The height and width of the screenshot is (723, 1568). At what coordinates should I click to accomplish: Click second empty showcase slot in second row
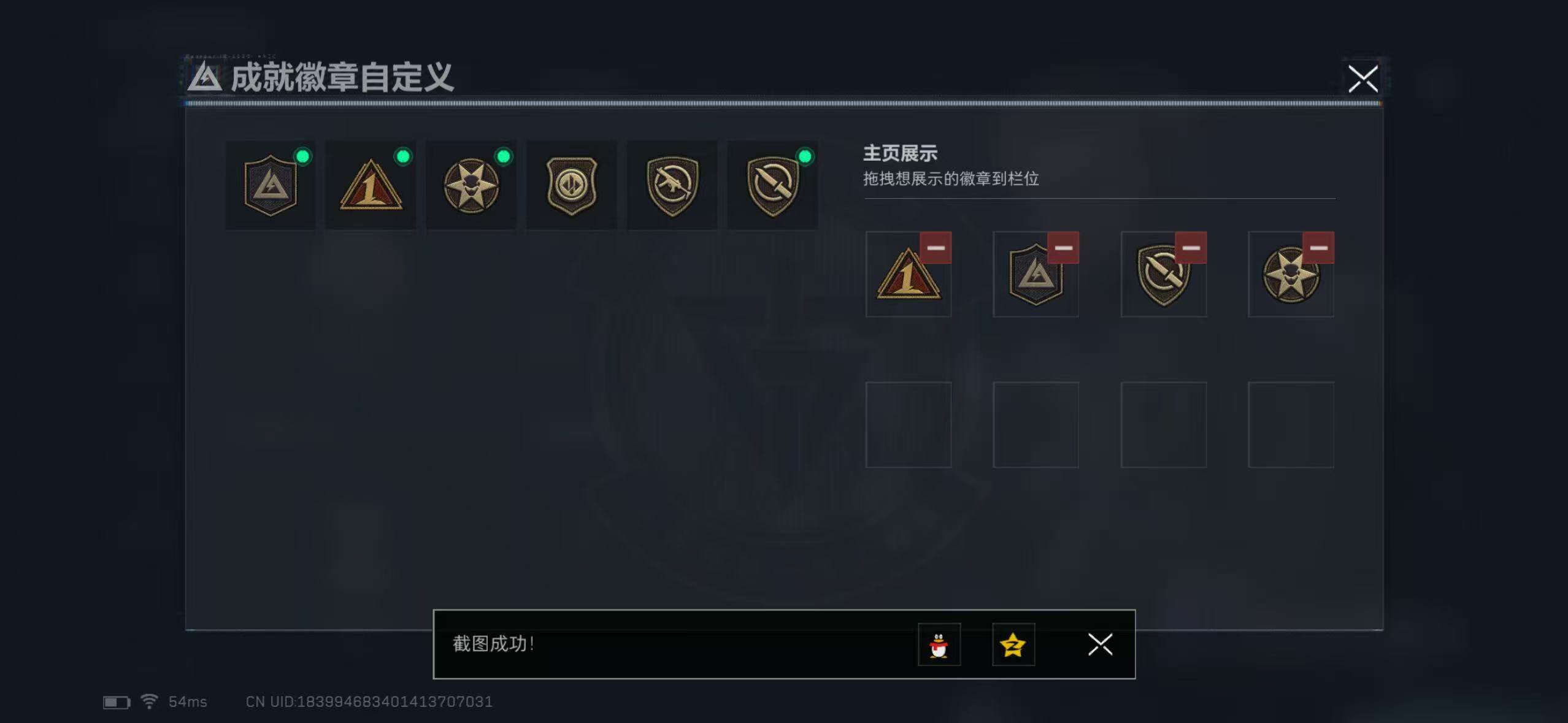[x=1036, y=425]
